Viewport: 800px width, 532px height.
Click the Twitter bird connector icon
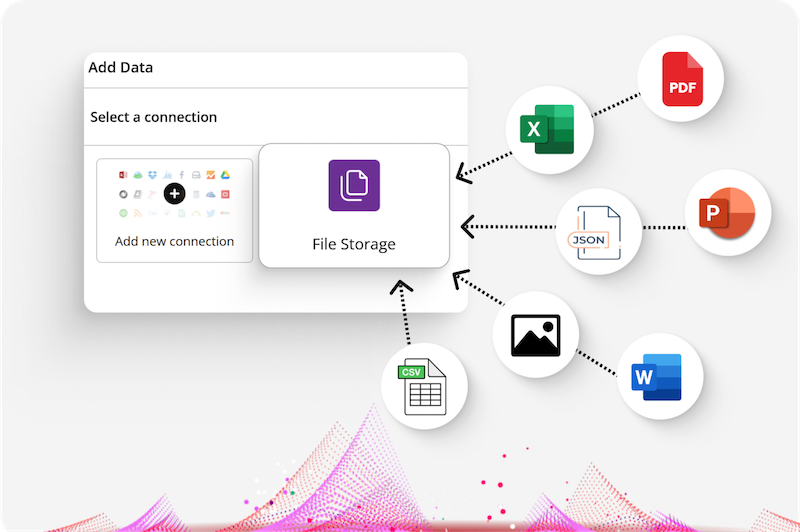tap(211, 213)
